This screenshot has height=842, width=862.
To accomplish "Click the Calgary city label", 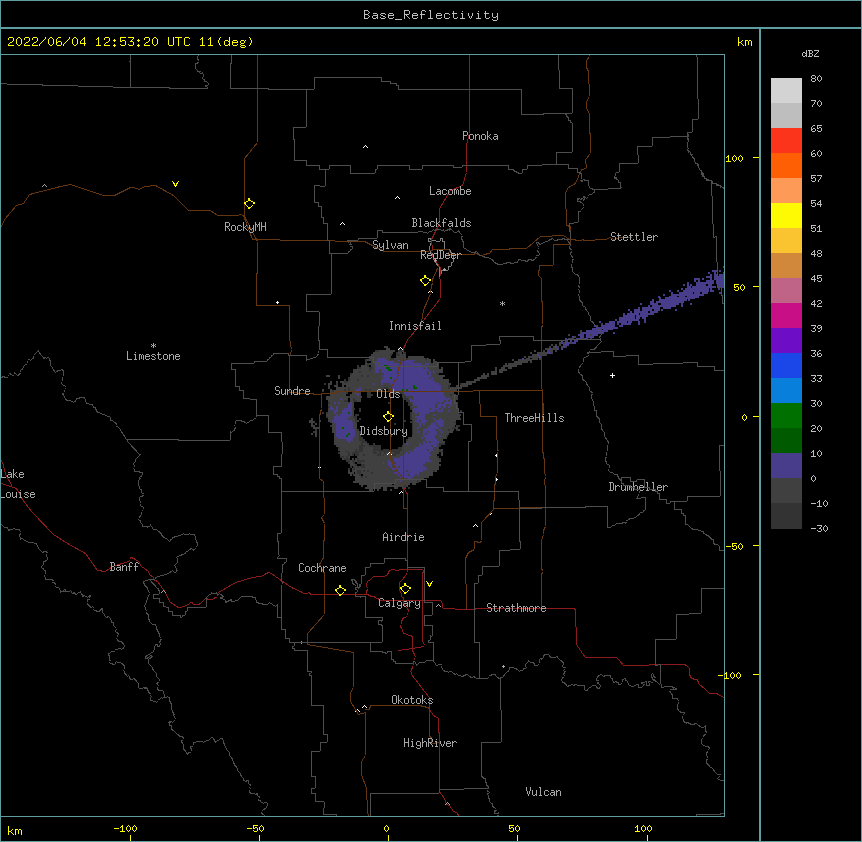I will click(400, 603).
